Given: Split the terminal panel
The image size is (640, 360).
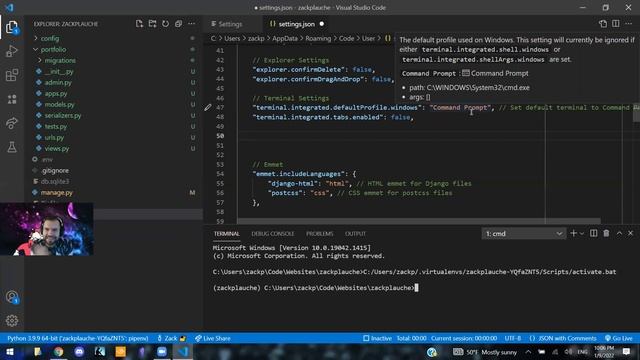Looking at the screenshot, I should 593,233.
